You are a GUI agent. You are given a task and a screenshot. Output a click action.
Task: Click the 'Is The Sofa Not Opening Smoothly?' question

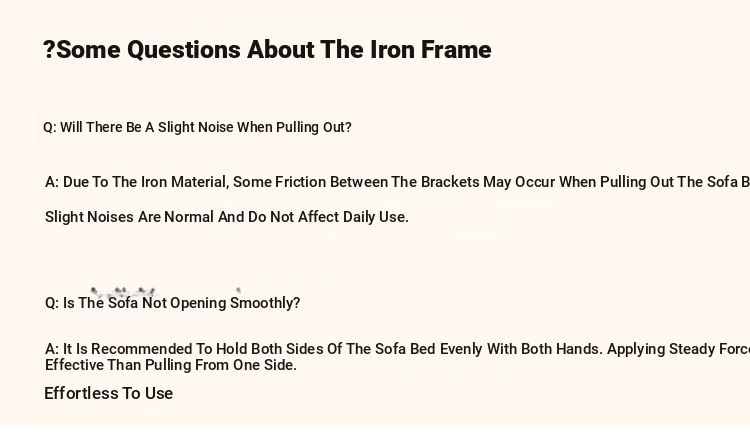tap(172, 303)
